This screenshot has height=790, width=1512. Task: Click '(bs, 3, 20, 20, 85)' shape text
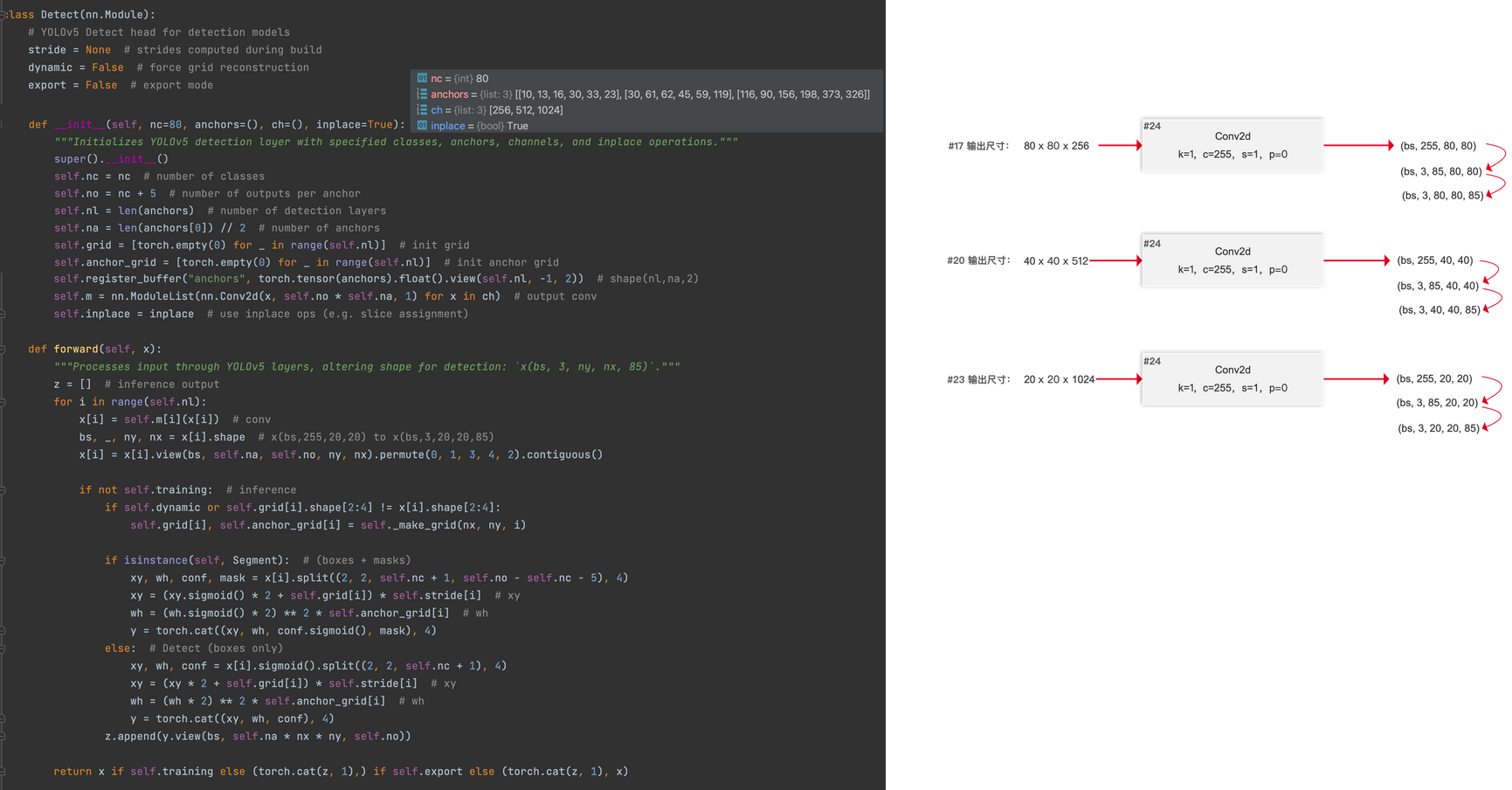pos(1438,428)
